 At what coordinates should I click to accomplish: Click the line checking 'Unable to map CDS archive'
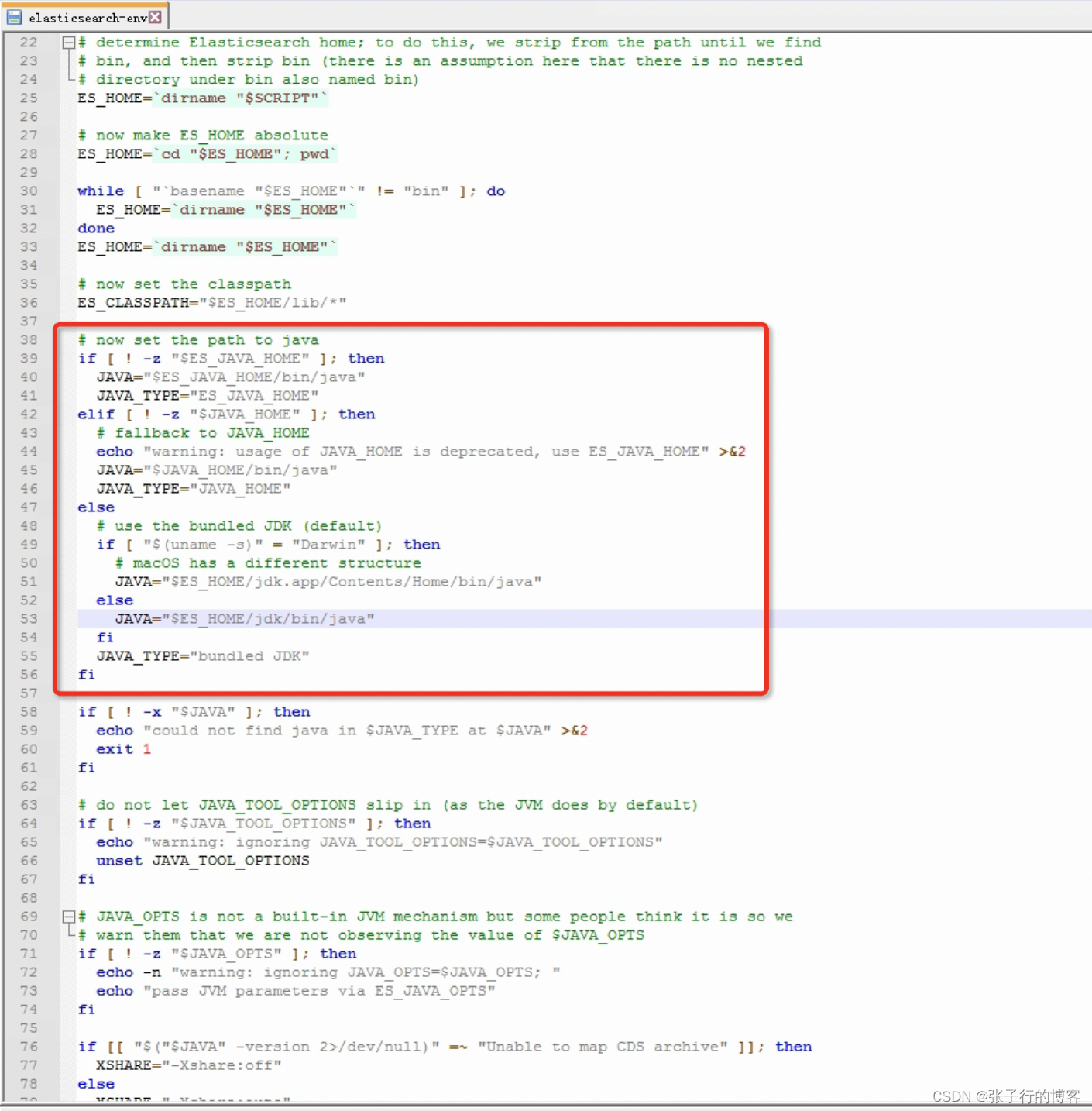[445, 1047]
